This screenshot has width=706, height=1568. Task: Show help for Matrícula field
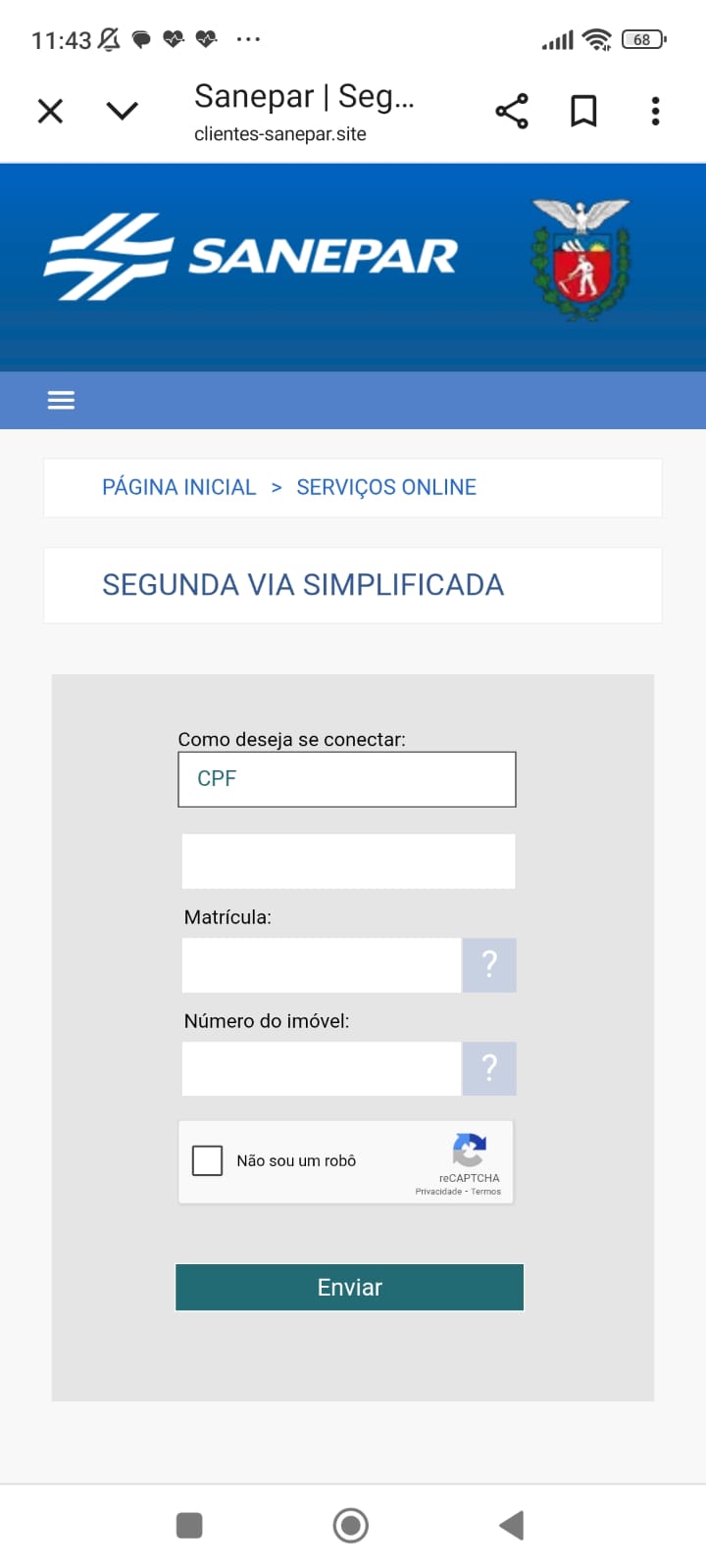(489, 965)
